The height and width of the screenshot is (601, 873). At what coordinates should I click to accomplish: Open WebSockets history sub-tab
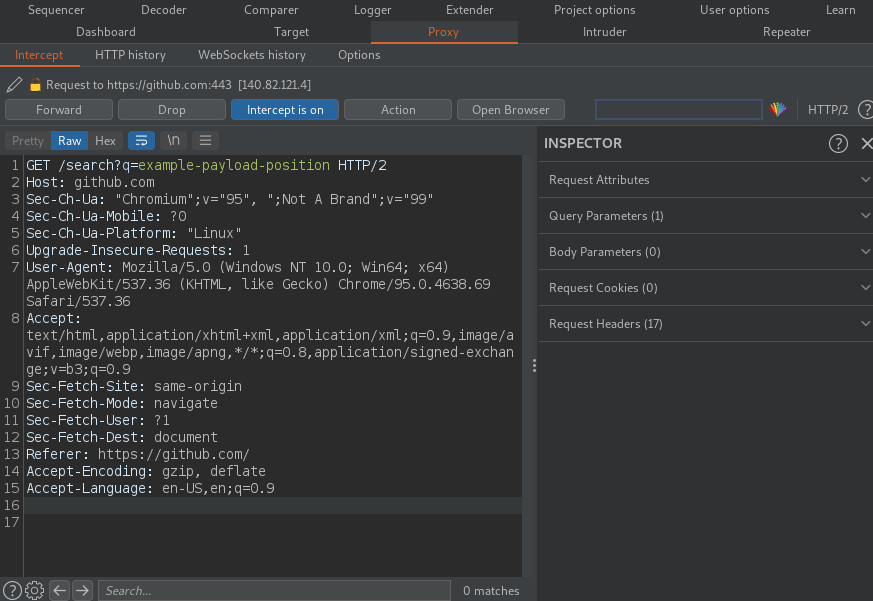252,55
